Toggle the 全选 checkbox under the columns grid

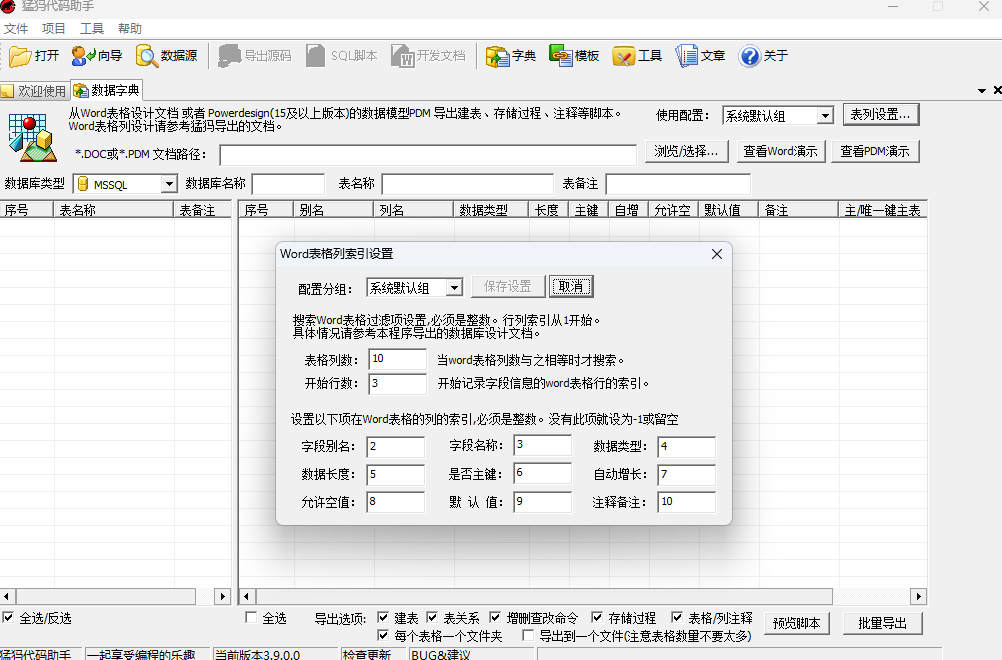coord(251,617)
